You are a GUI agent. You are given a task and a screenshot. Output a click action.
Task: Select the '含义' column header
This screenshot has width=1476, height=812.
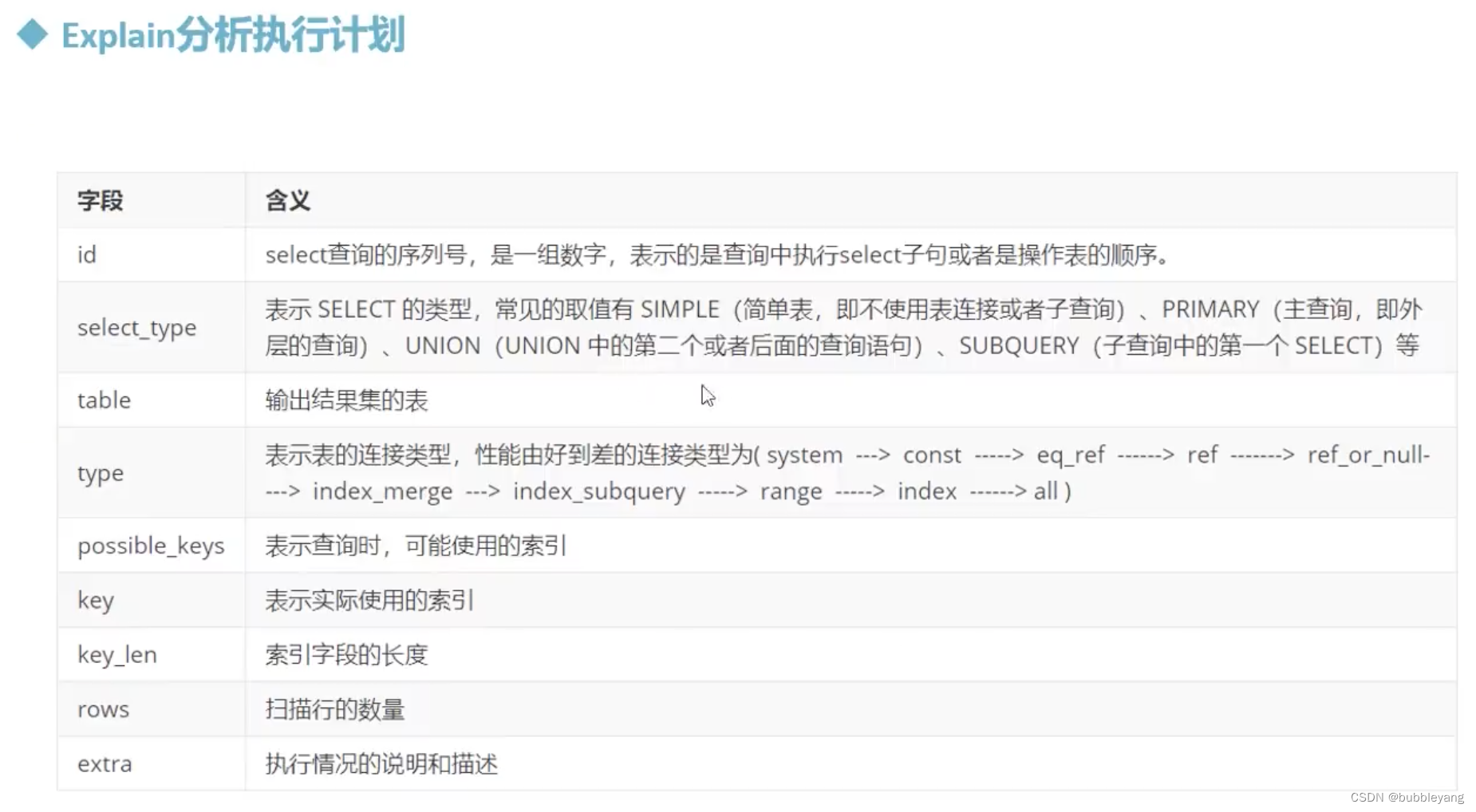[288, 200]
